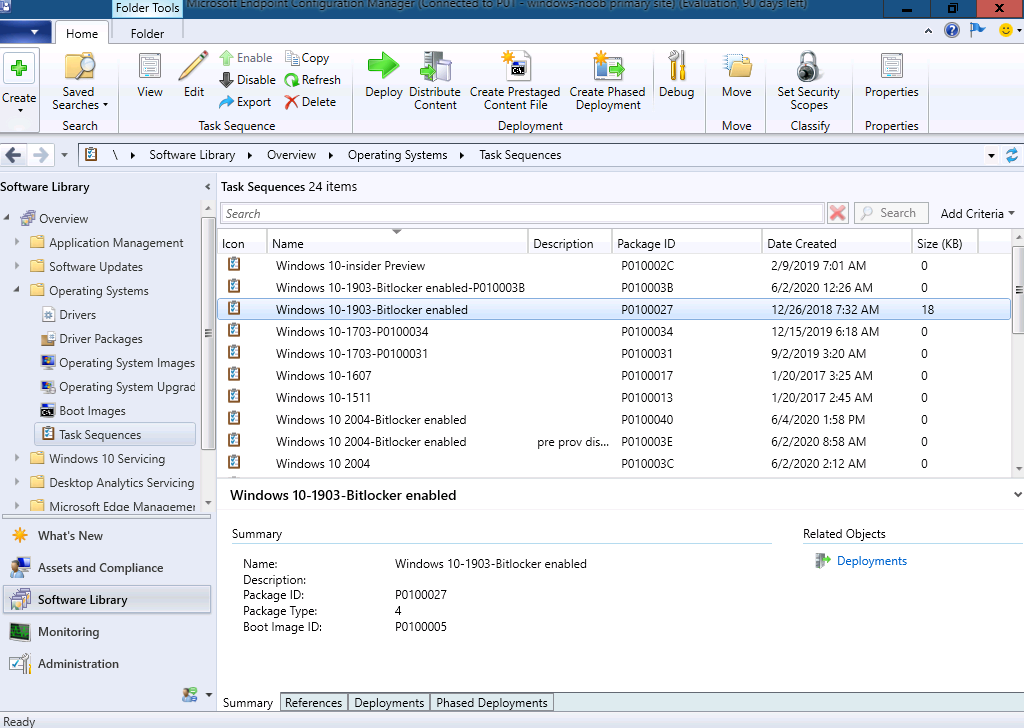Sort by the Name column header

pyautogui.click(x=397, y=243)
